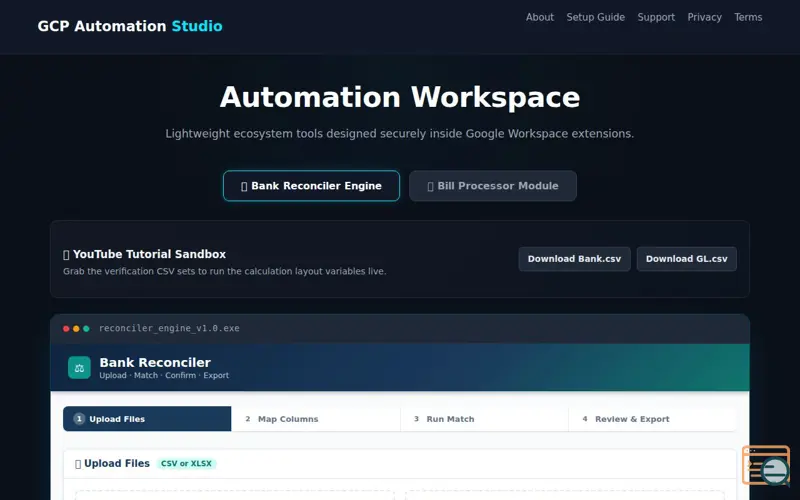Viewport: 800px width, 500px height.
Task: Click the red window dot
Action: click(x=66, y=329)
